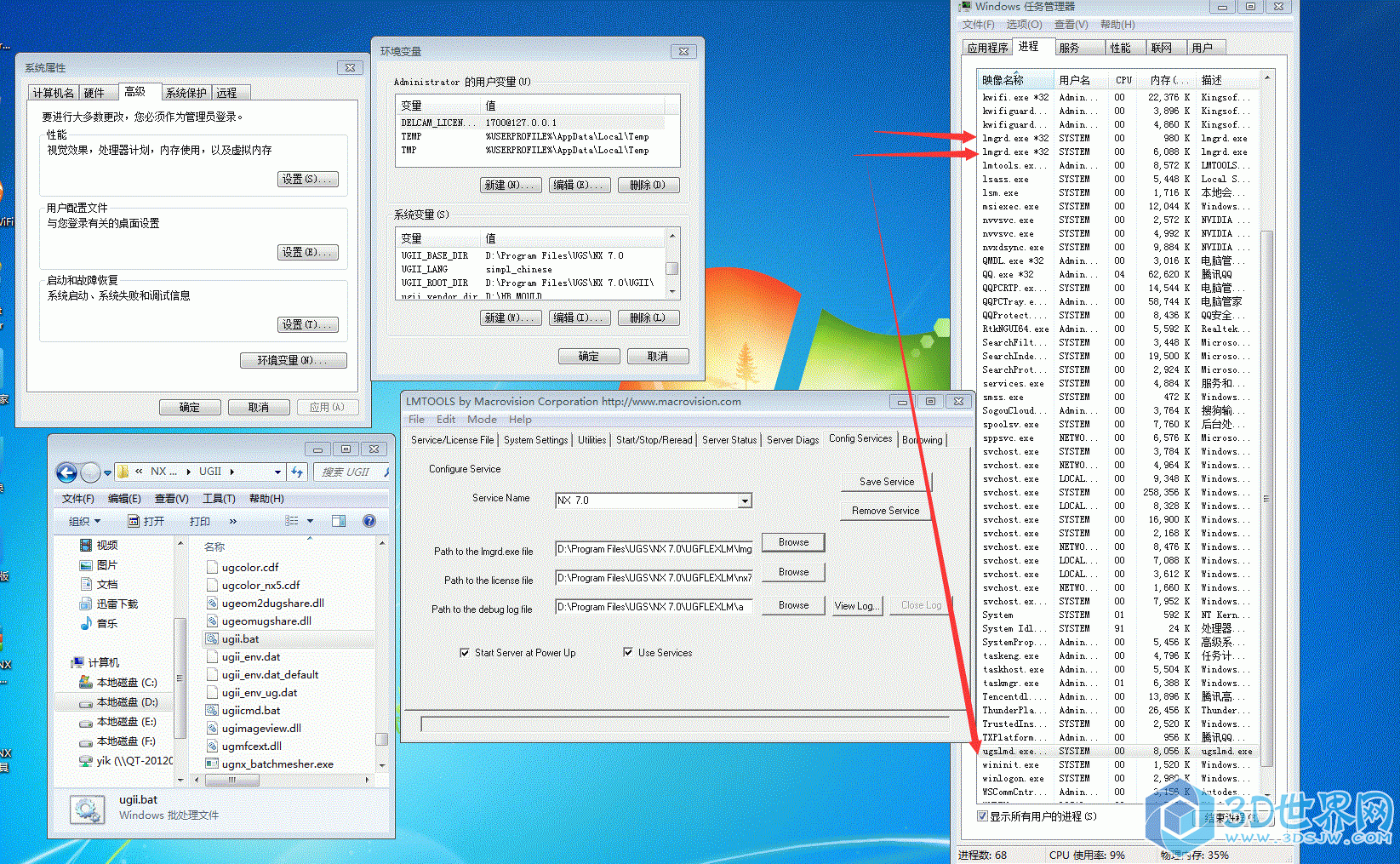The image size is (1400, 864).
Task: Toggle the Use Services checkbox
Action: [x=628, y=653]
